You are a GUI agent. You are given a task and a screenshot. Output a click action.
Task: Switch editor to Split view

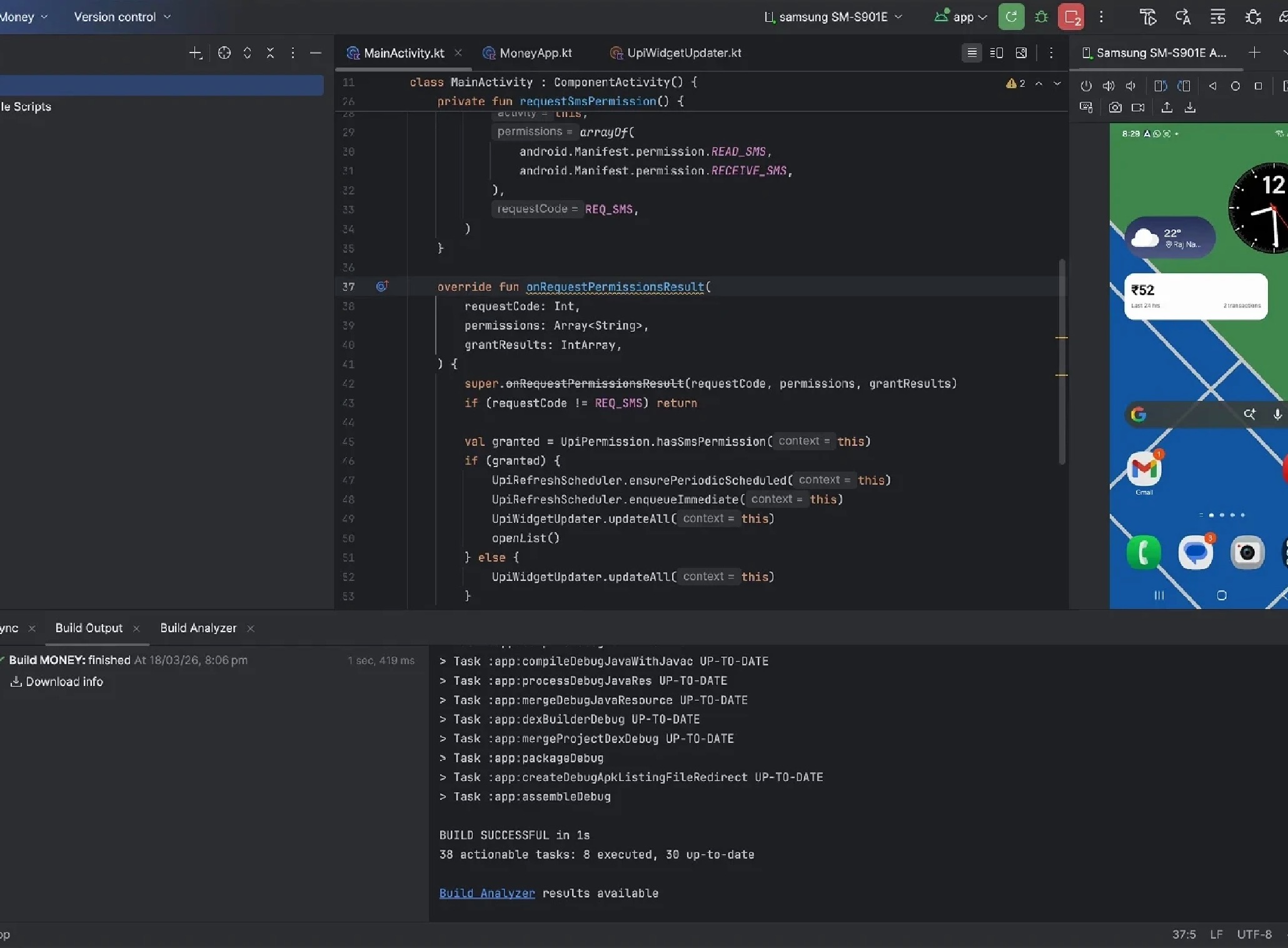997,53
